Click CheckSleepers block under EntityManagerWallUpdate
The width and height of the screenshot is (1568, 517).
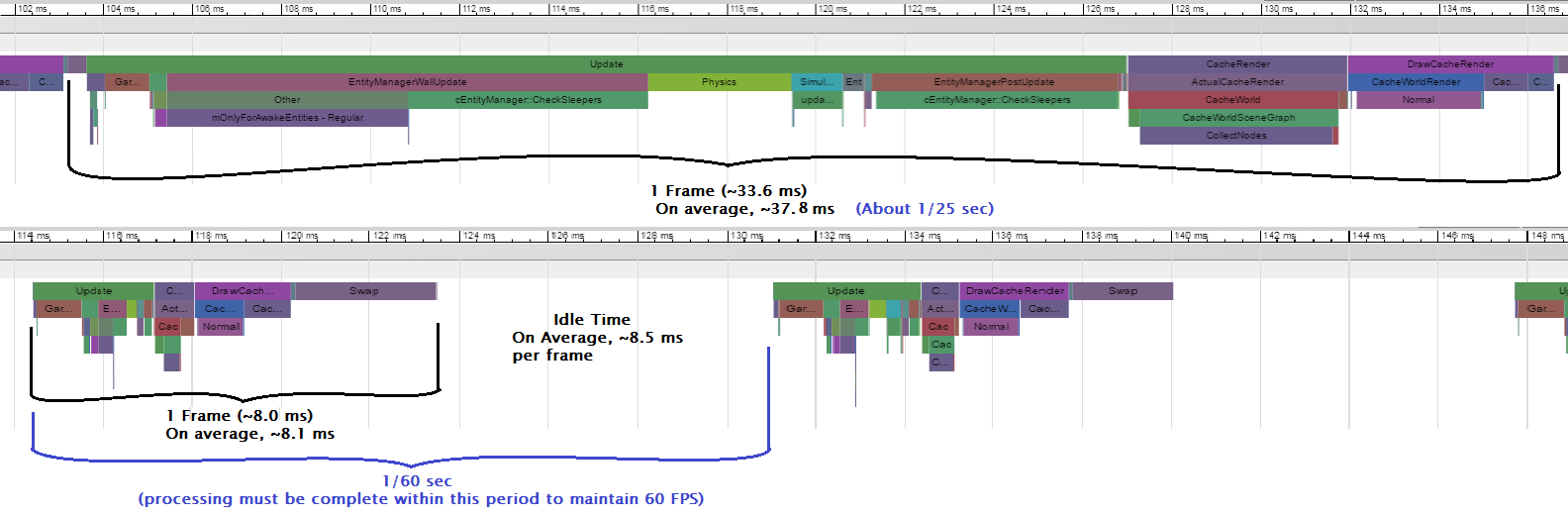(528, 100)
